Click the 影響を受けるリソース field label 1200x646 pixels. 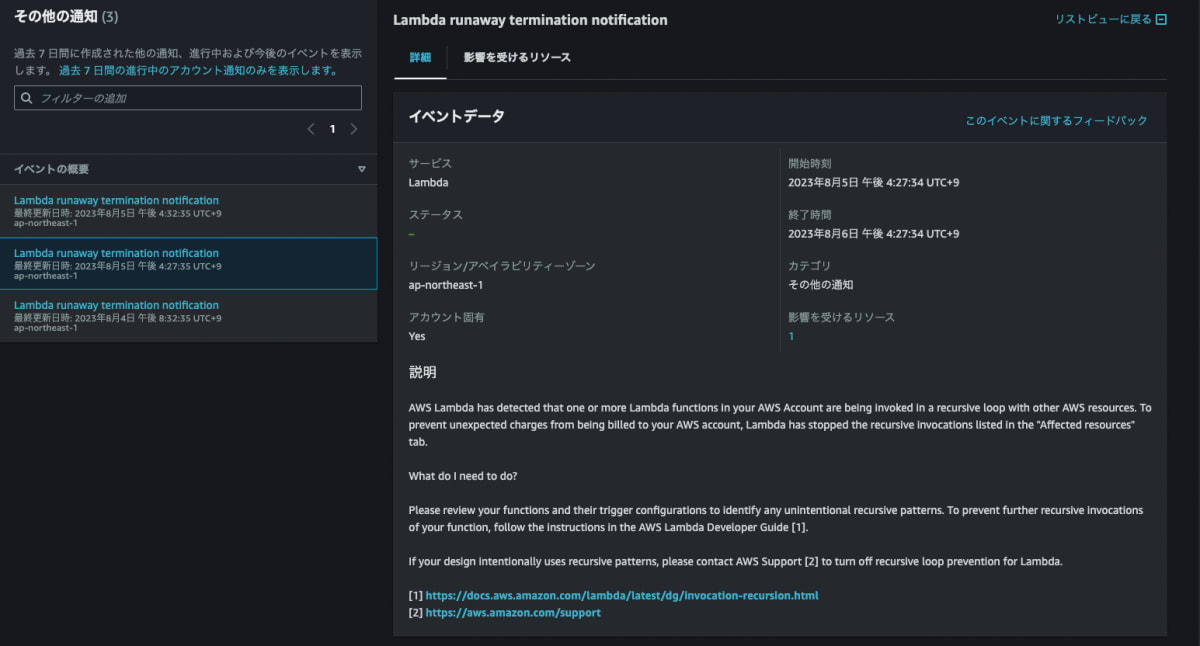click(x=841, y=317)
